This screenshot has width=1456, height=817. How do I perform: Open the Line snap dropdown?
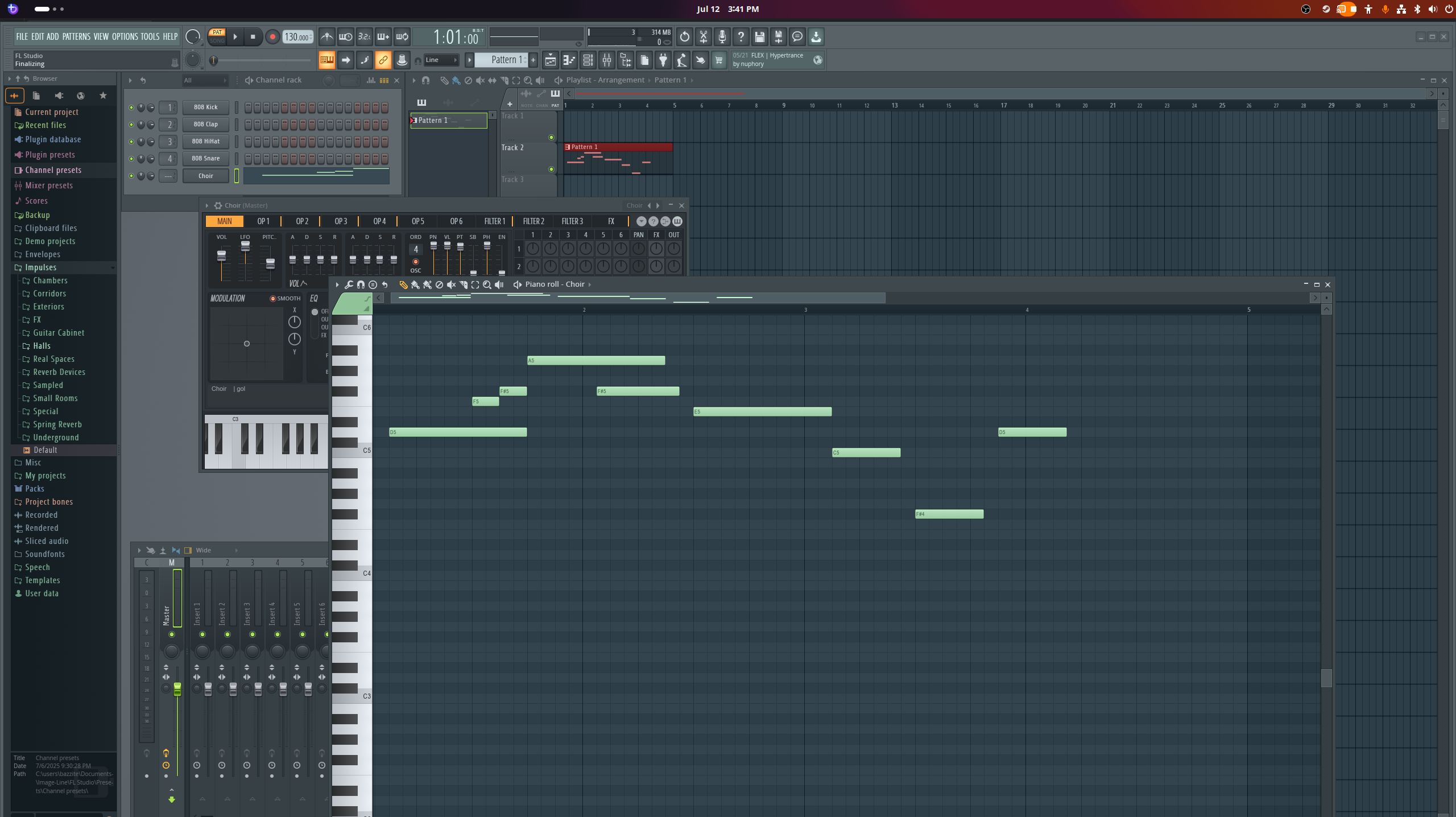(441, 60)
